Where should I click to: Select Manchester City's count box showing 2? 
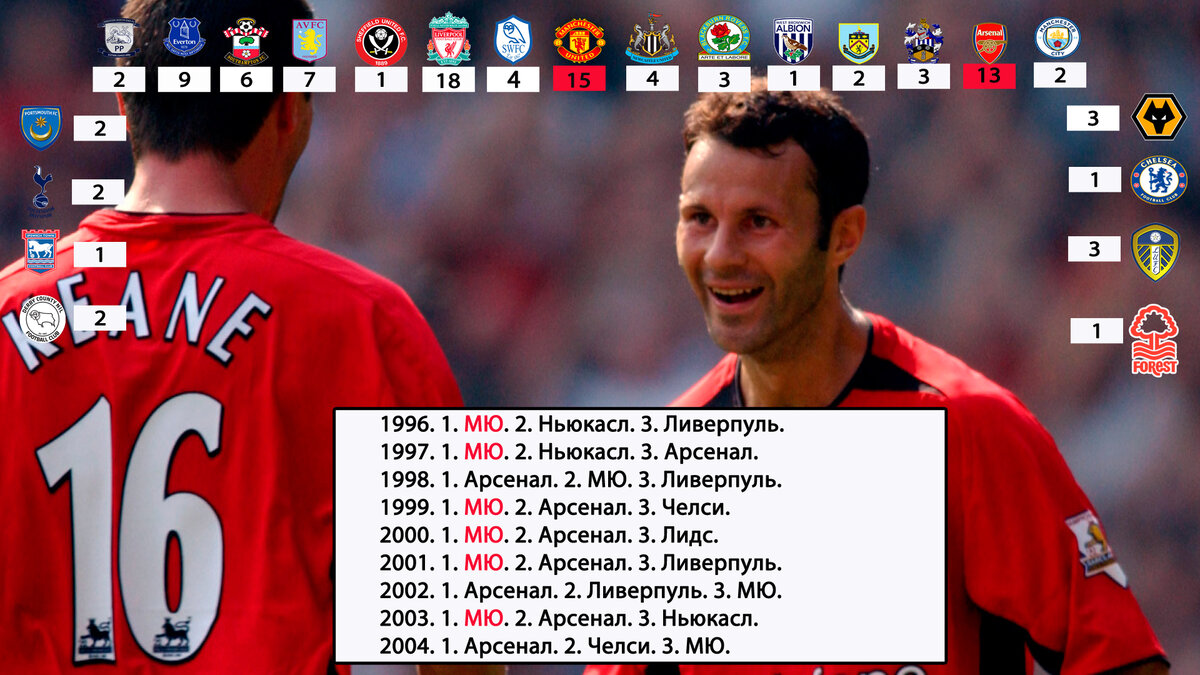coord(1059,75)
